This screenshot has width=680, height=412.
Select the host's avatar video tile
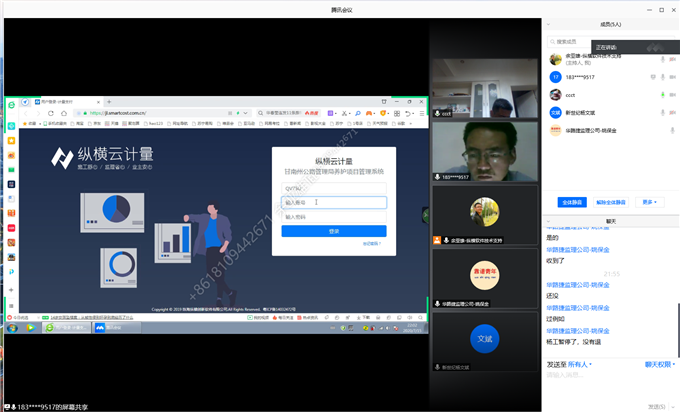tap(485, 215)
